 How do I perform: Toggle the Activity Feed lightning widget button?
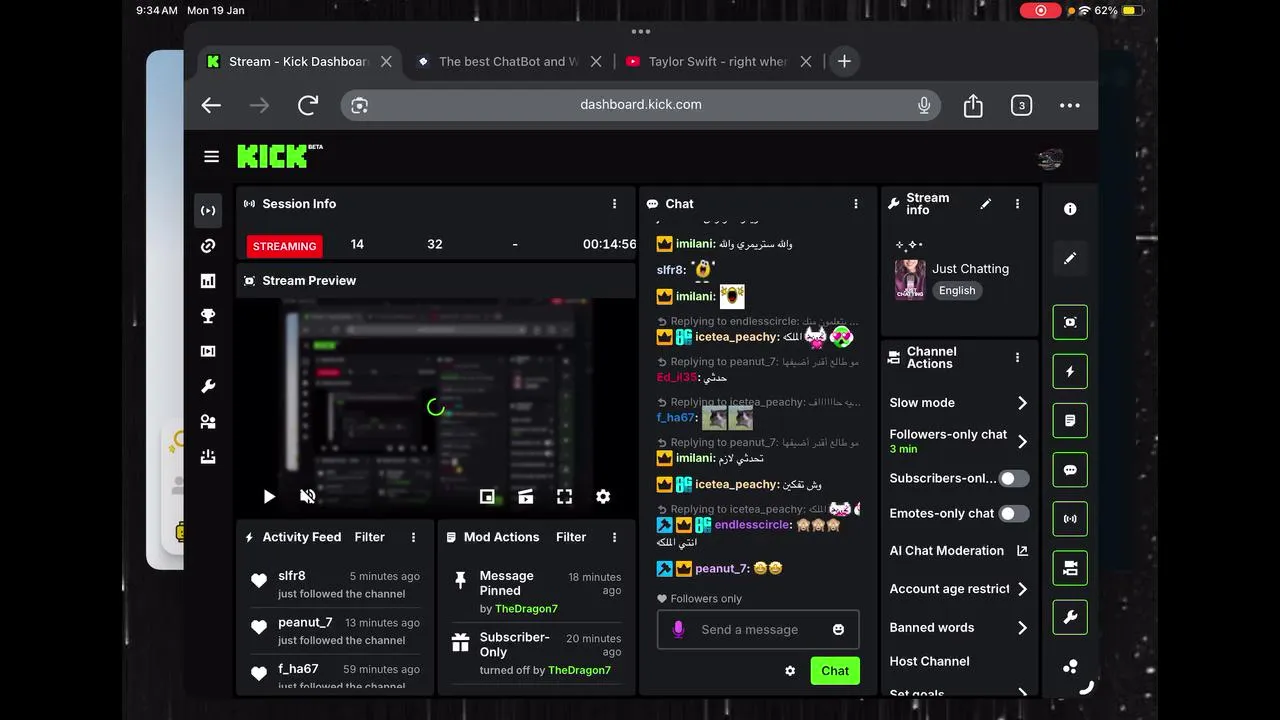click(1070, 371)
